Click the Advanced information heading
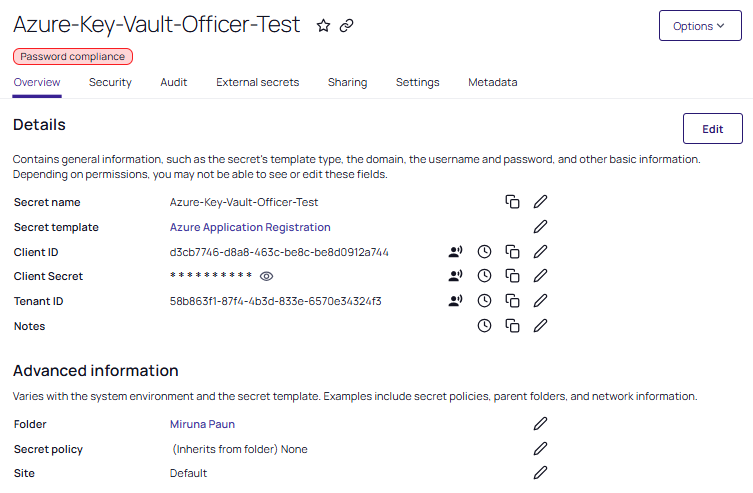The width and height of the screenshot is (753, 493). pos(96,371)
